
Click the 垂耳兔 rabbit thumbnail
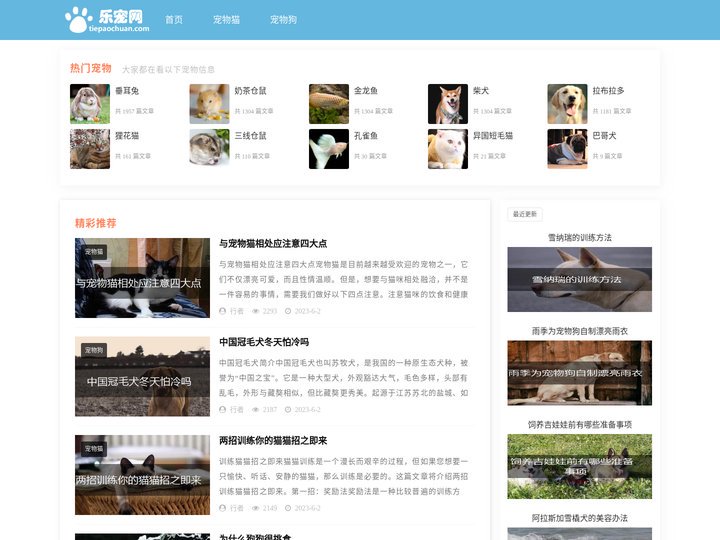click(x=90, y=104)
